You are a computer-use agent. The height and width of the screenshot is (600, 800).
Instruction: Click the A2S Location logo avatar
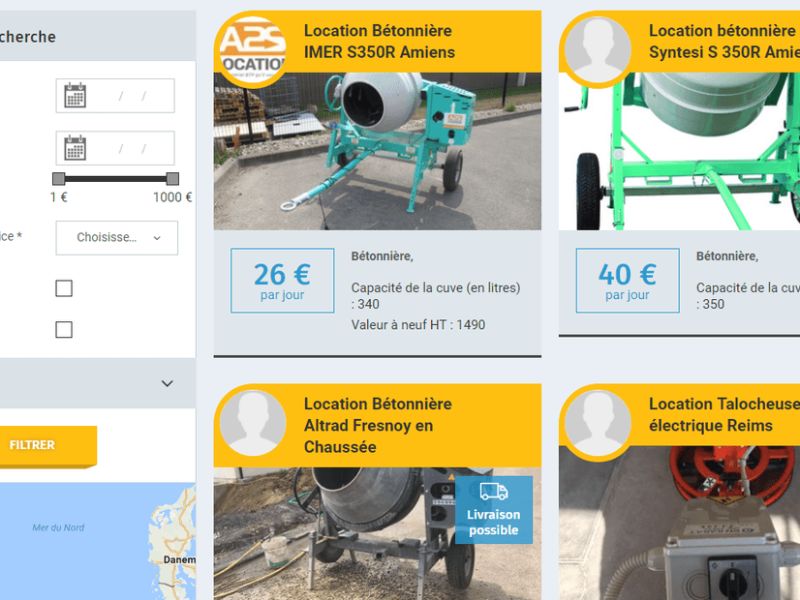253,49
